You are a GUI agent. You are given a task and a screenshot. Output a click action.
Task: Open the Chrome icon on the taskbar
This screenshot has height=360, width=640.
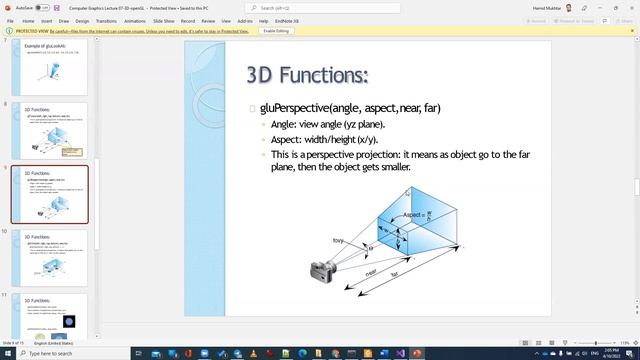coord(336,353)
